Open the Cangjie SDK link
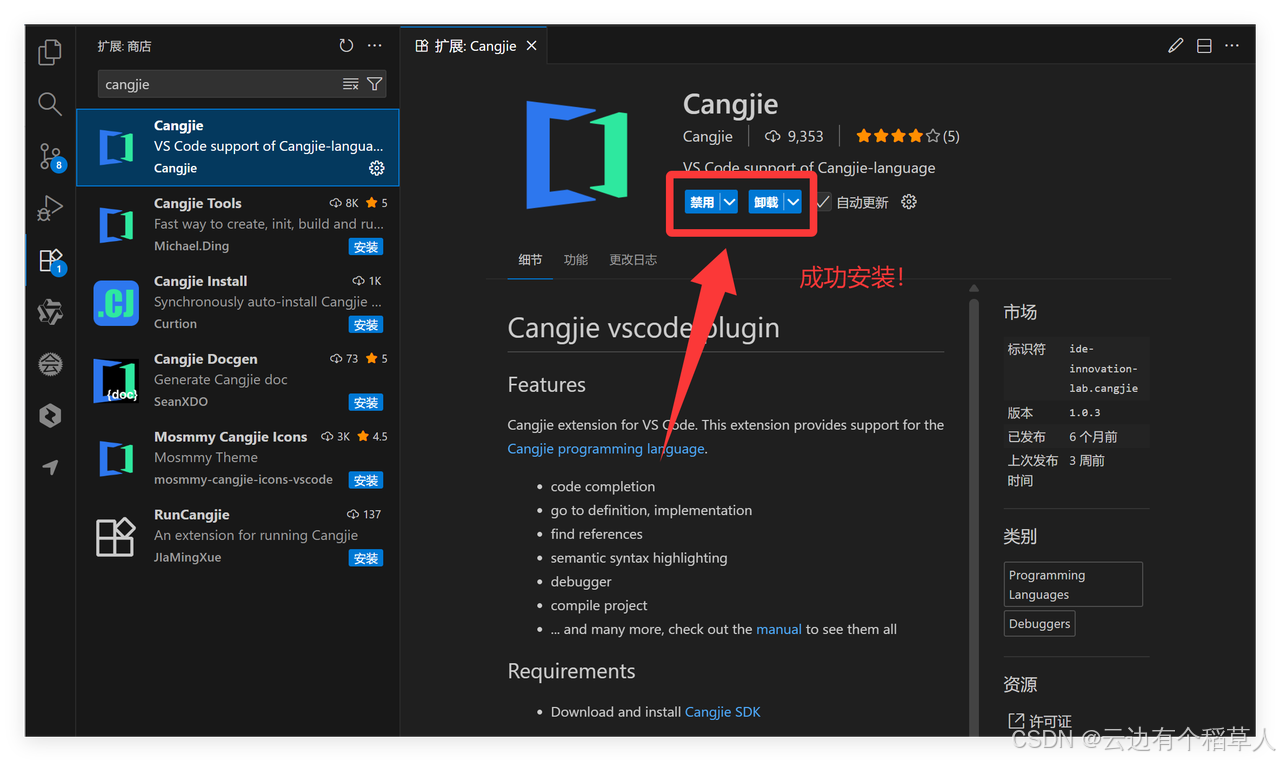The height and width of the screenshot is (761, 1280). [722, 712]
